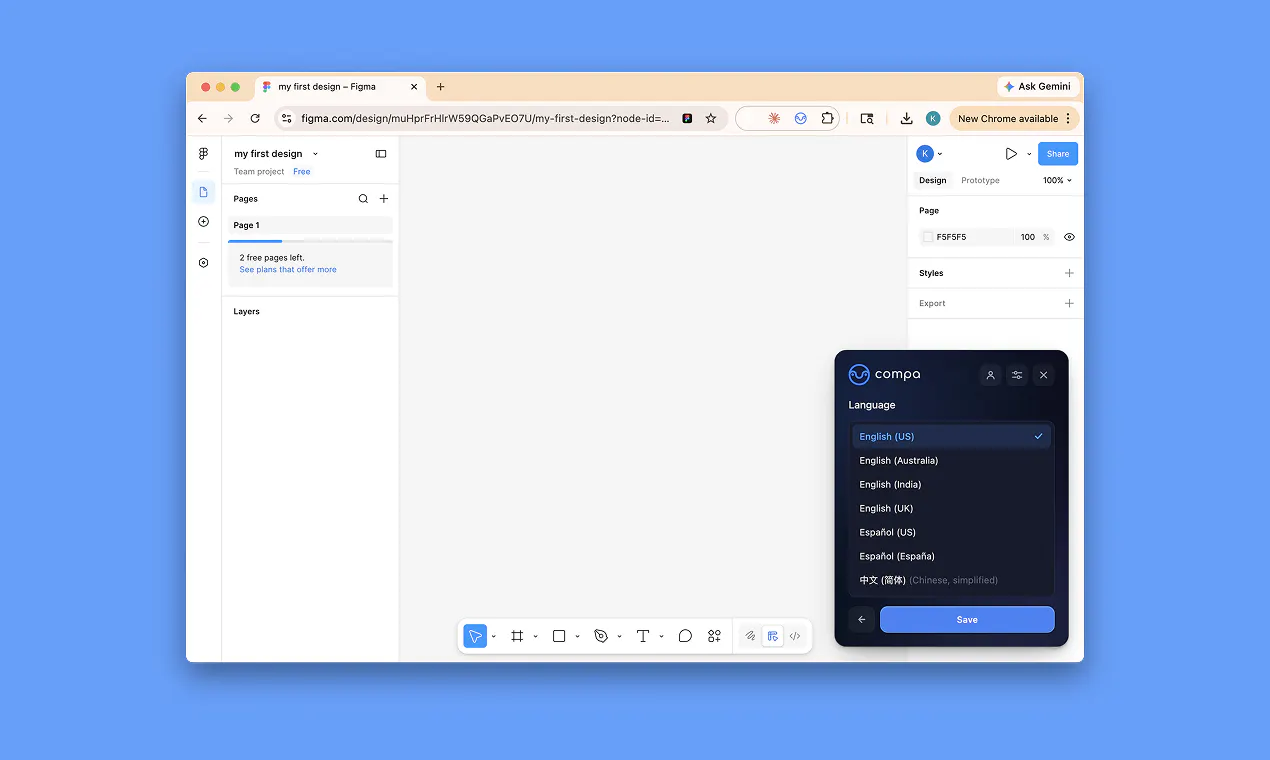Add a new page with plus icon
Viewport: 1270px width, 760px height.
coord(384,199)
